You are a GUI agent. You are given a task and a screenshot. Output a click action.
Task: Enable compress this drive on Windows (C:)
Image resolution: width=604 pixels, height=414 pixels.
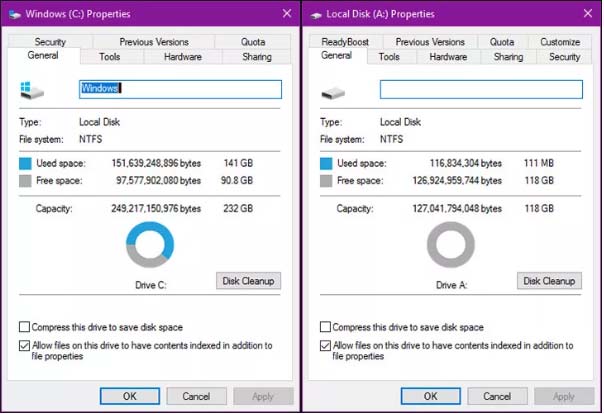pyautogui.click(x=24, y=327)
